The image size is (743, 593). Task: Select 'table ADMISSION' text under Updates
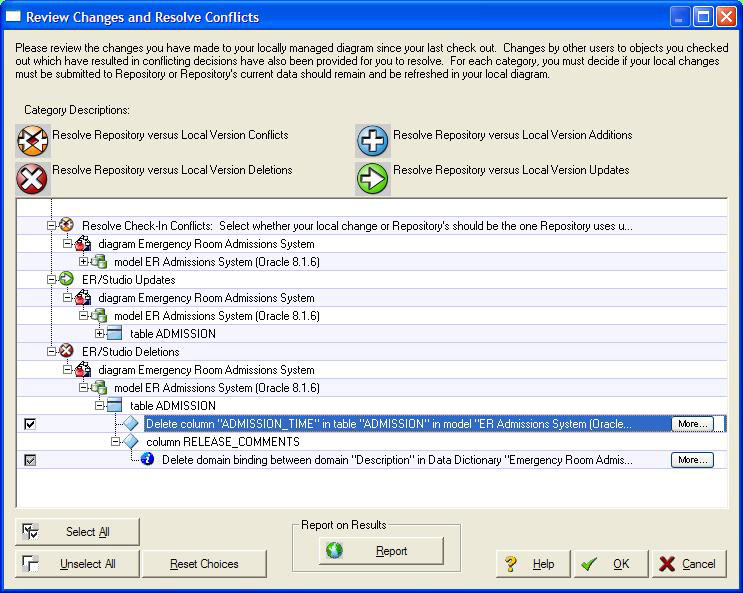[x=173, y=334]
